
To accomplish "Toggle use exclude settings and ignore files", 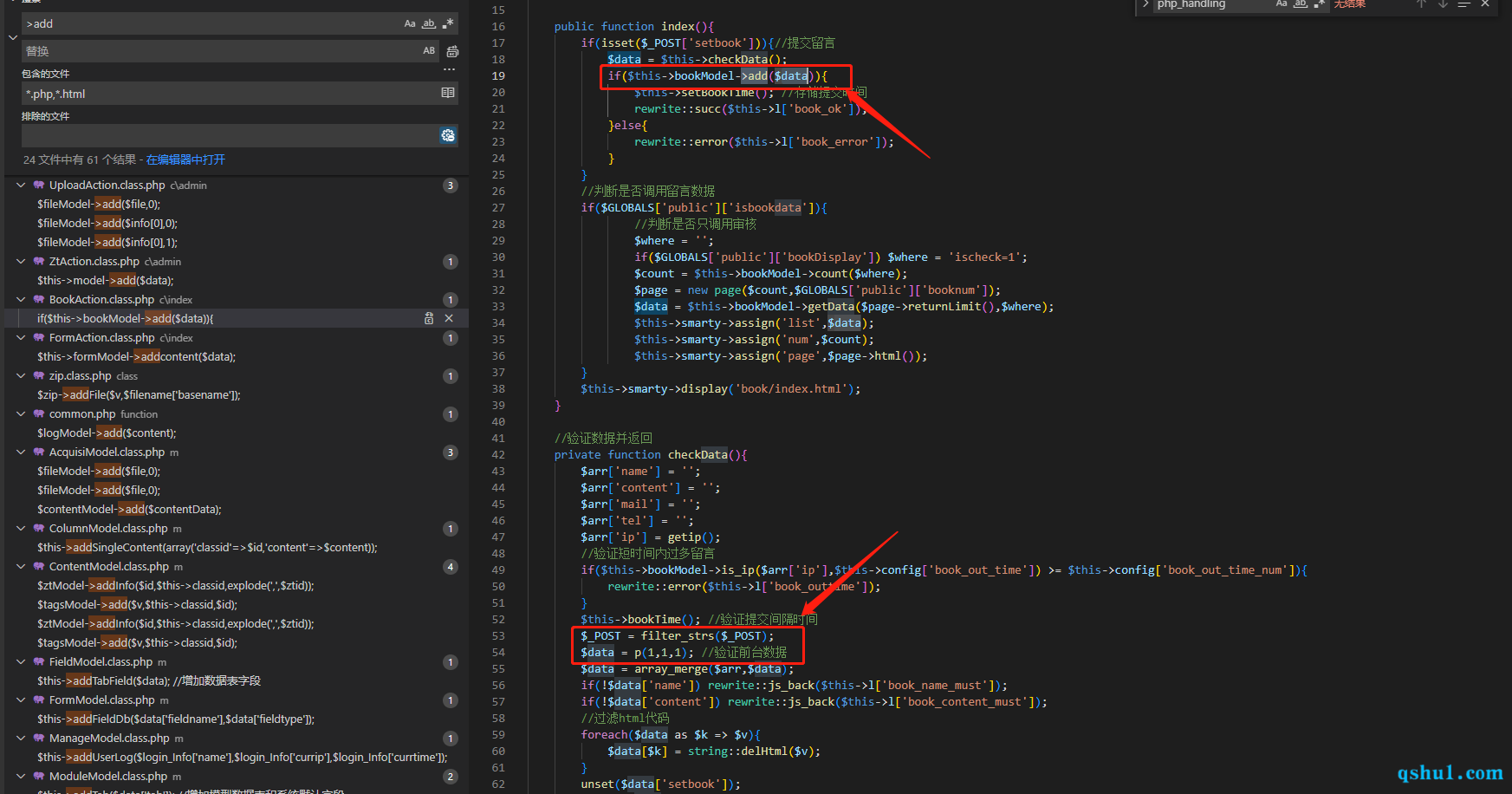I will (448, 135).
